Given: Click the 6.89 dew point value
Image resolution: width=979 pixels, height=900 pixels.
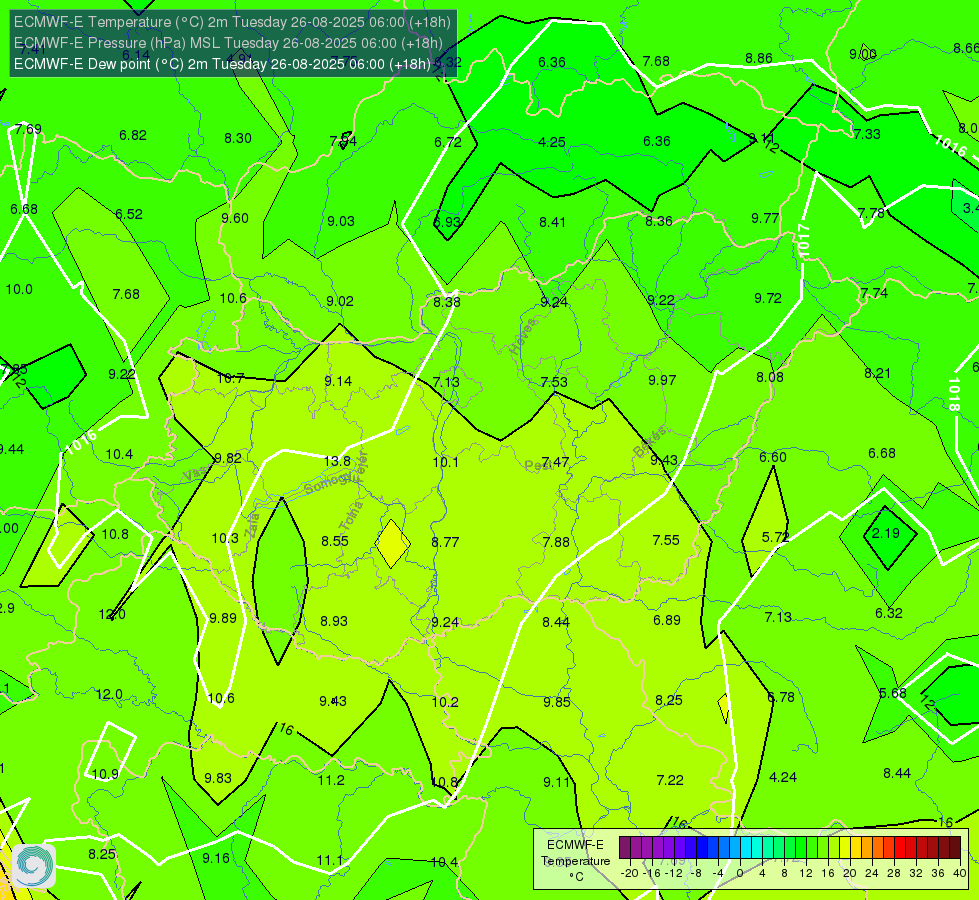Looking at the screenshot, I should pos(667,620).
